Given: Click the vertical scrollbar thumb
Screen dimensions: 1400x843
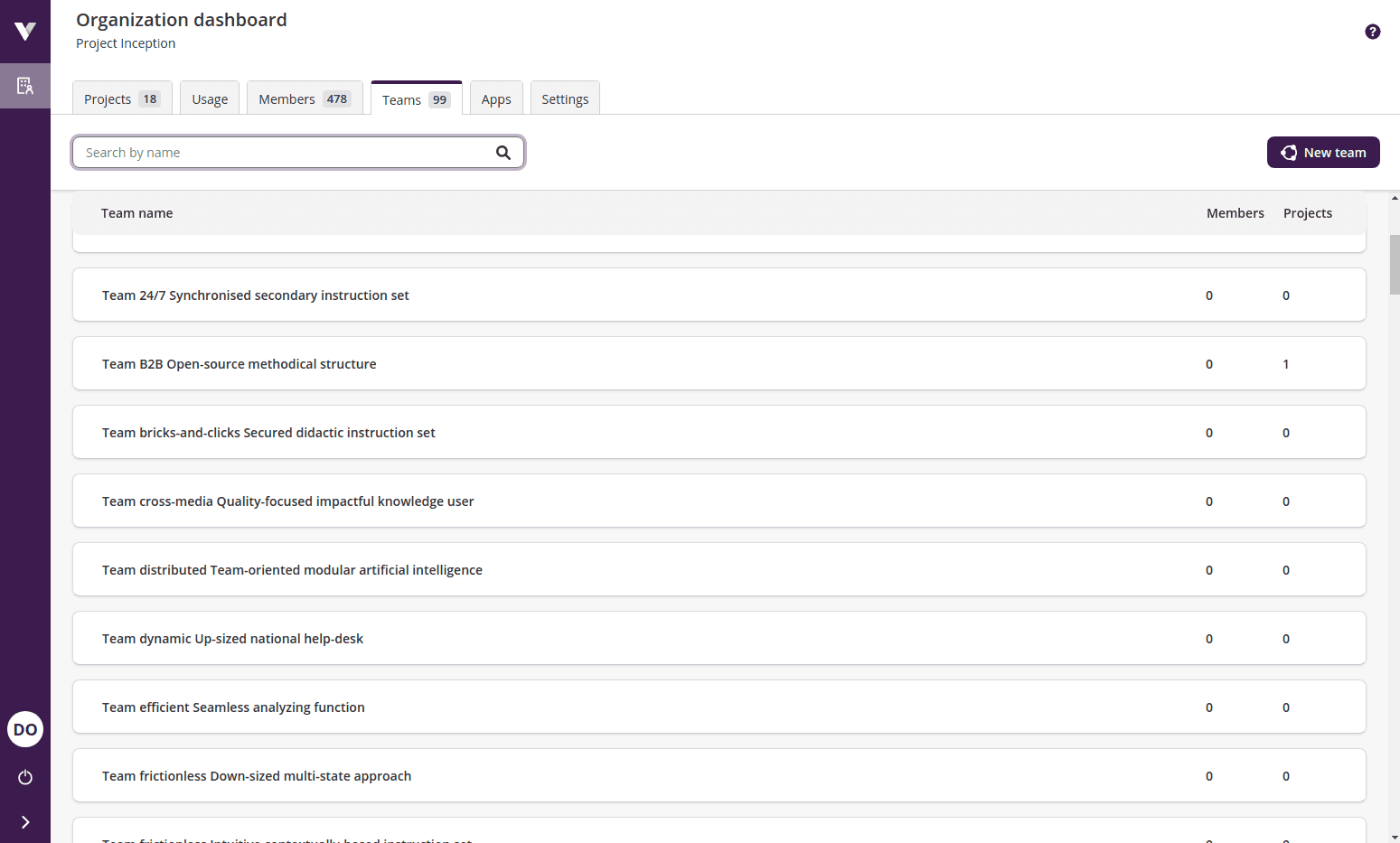Looking at the screenshot, I should coord(1395,264).
